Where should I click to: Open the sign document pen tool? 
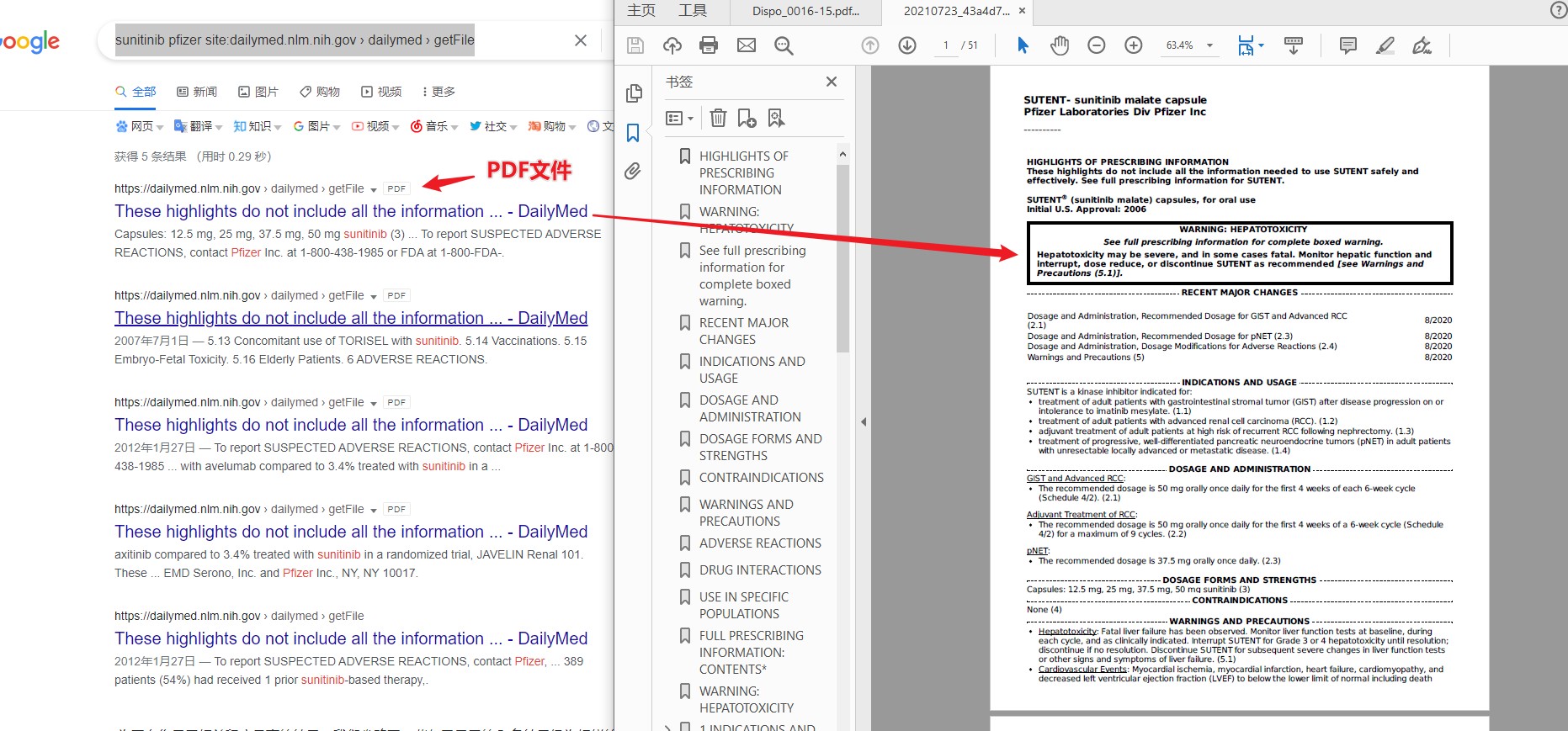click(1422, 45)
